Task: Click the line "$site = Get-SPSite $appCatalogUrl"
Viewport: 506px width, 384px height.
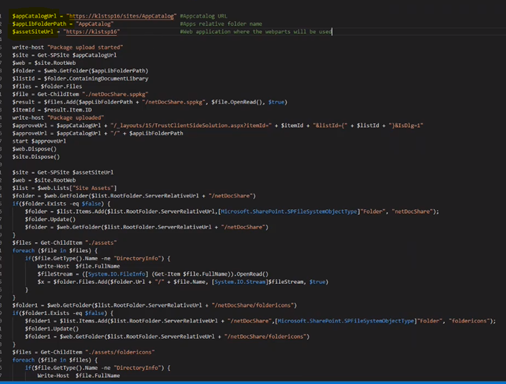Action: pyautogui.click(x=64, y=55)
